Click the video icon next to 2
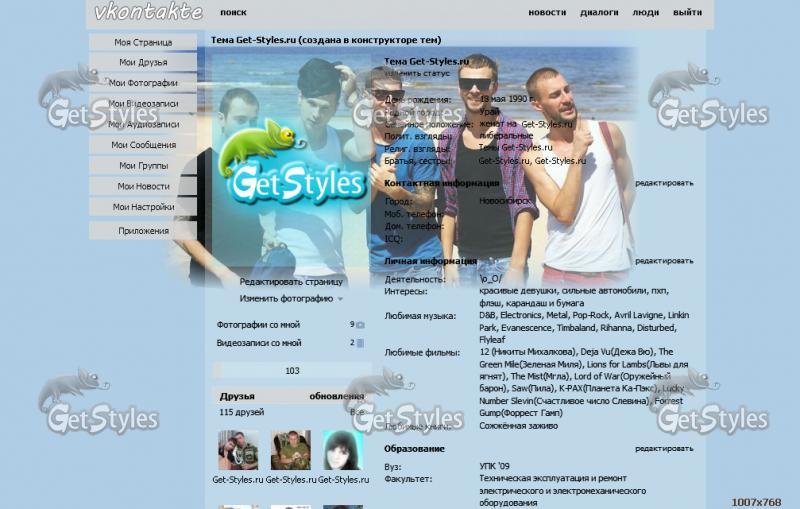This screenshot has width=800, height=509. pos(360,343)
